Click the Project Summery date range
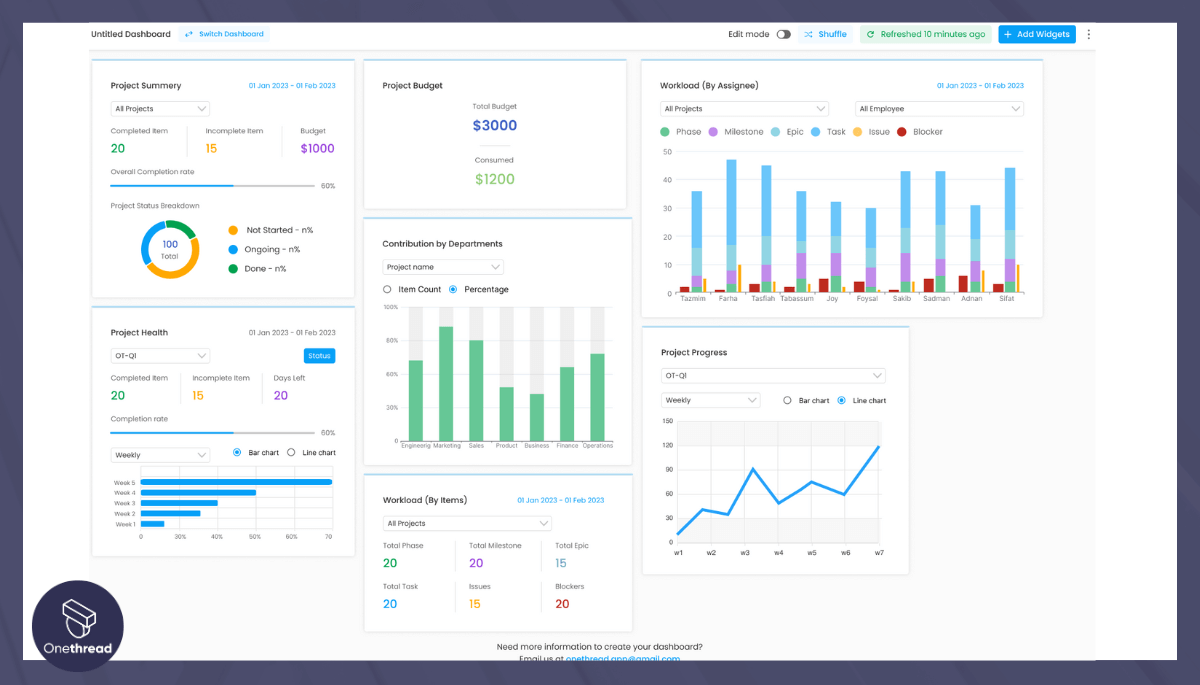The width and height of the screenshot is (1200, 685). [x=292, y=86]
